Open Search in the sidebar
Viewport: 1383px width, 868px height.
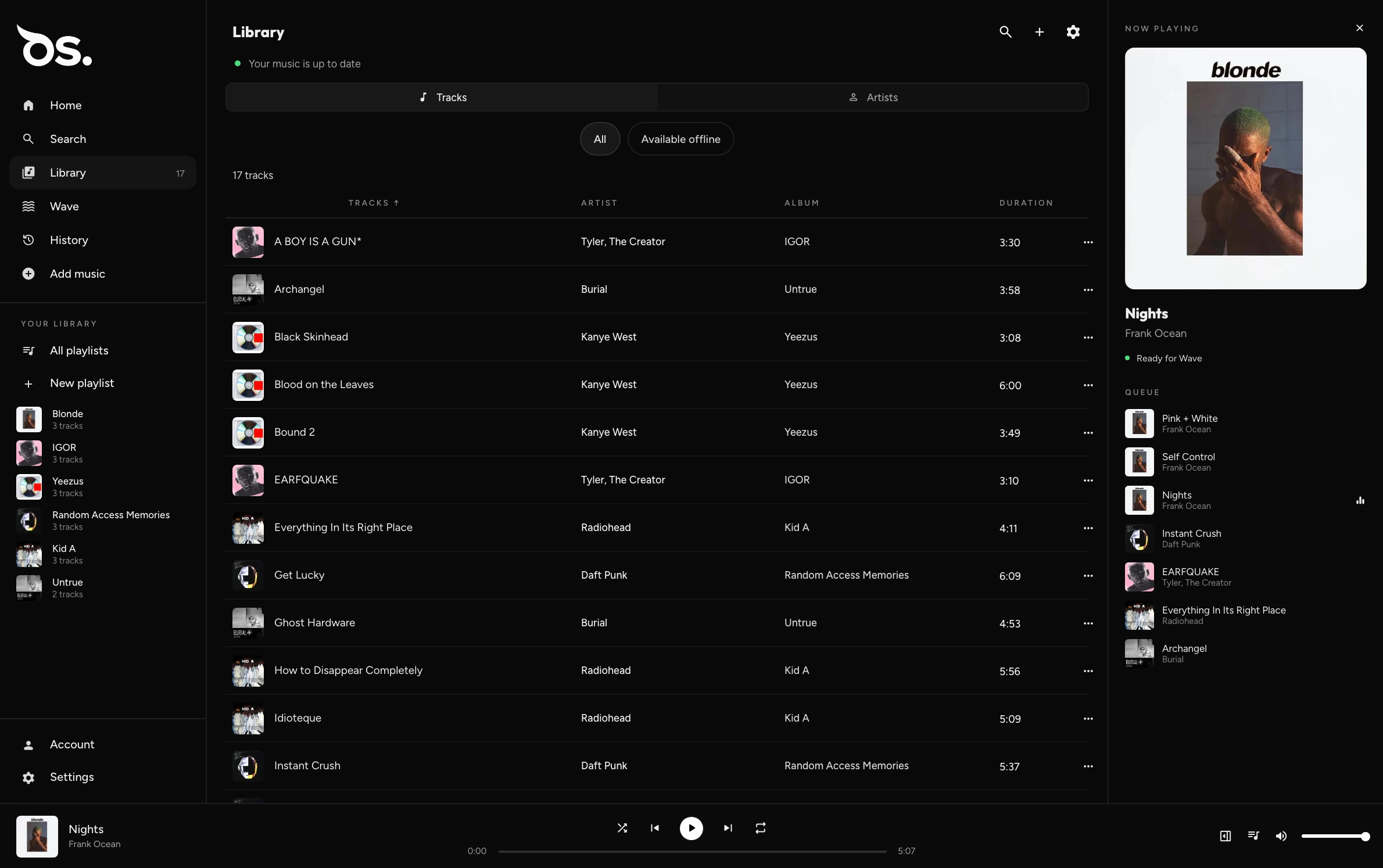103,139
